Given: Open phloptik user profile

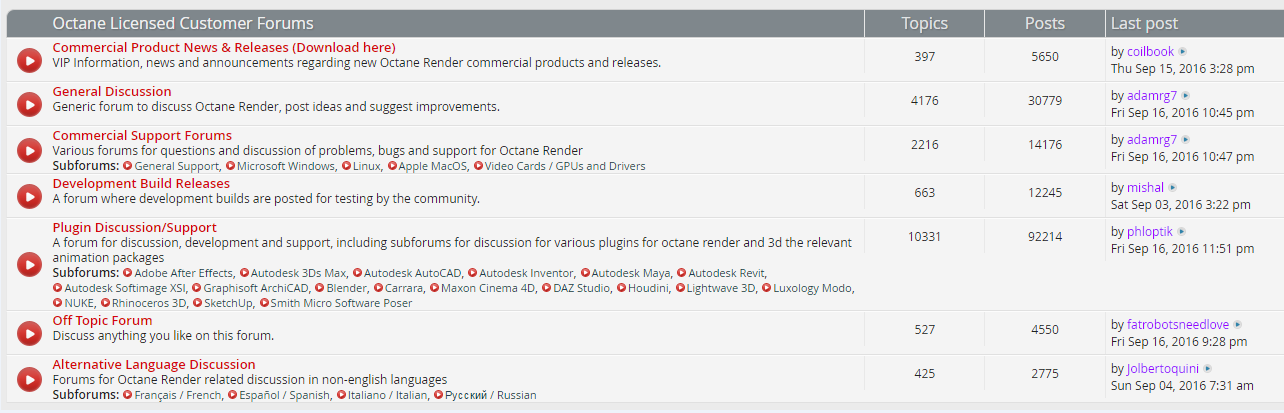Looking at the screenshot, I should pos(1149,232).
